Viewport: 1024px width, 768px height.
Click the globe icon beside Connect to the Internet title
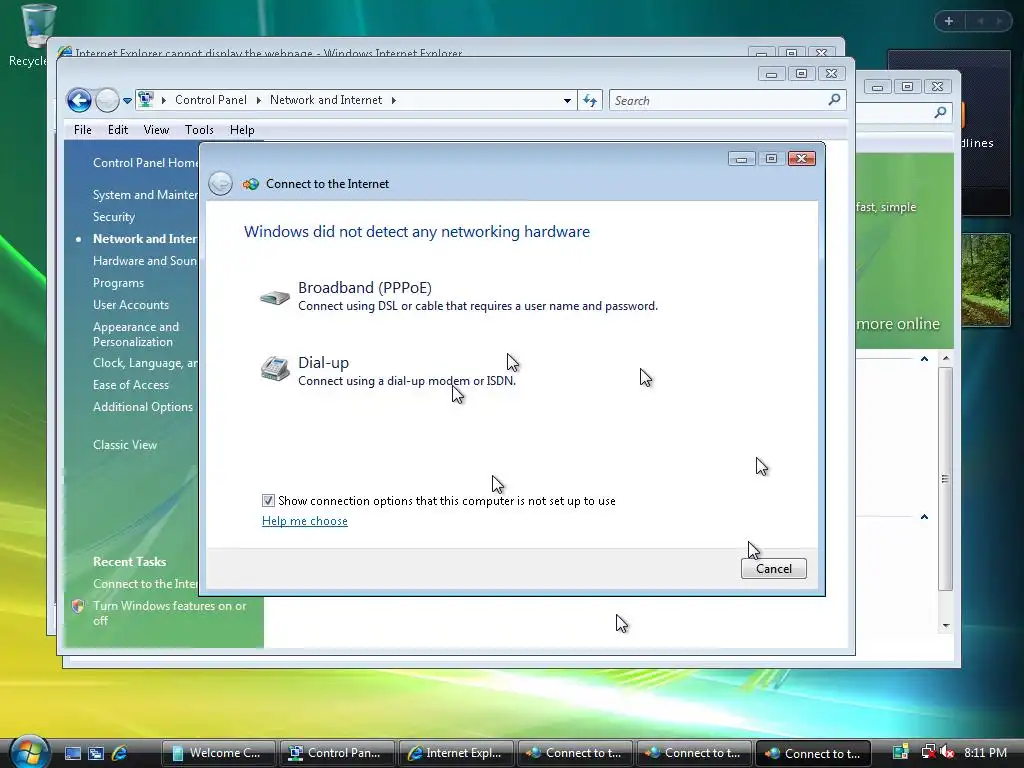(251, 184)
